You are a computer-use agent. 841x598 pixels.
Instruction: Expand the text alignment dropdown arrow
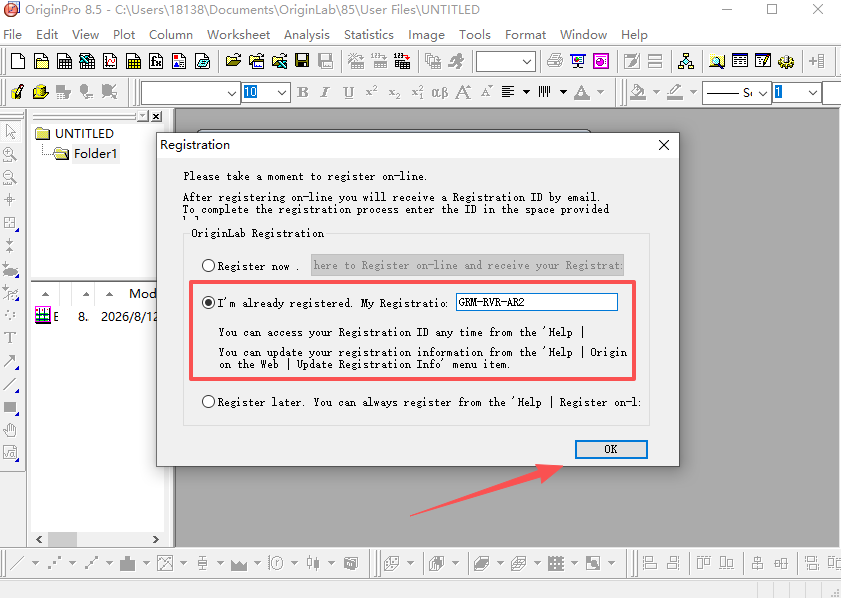coord(526,92)
